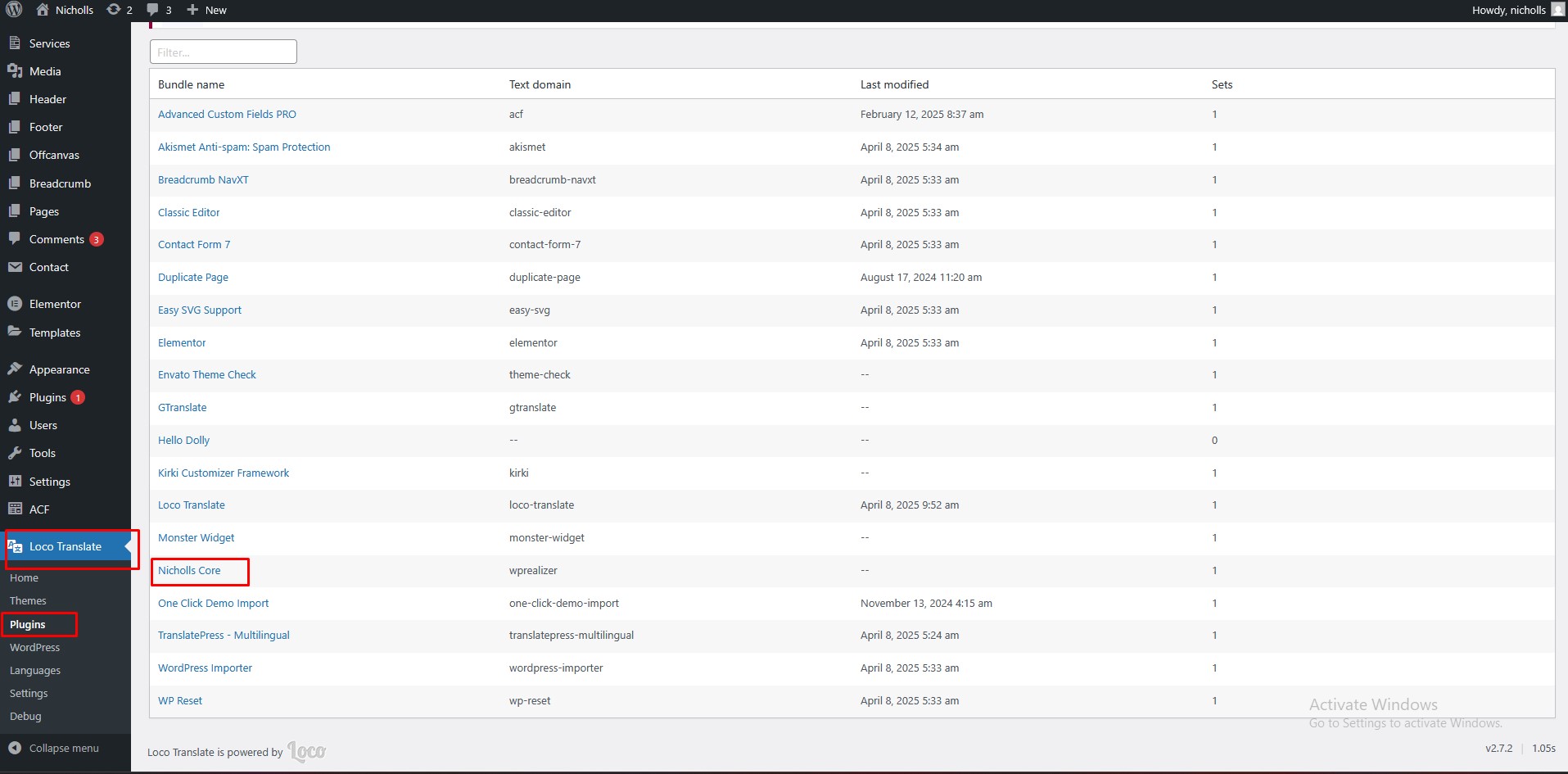Click the Breadcrumb sidebar icon
The width and height of the screenshot is (1568, 774).
(15, 183)
